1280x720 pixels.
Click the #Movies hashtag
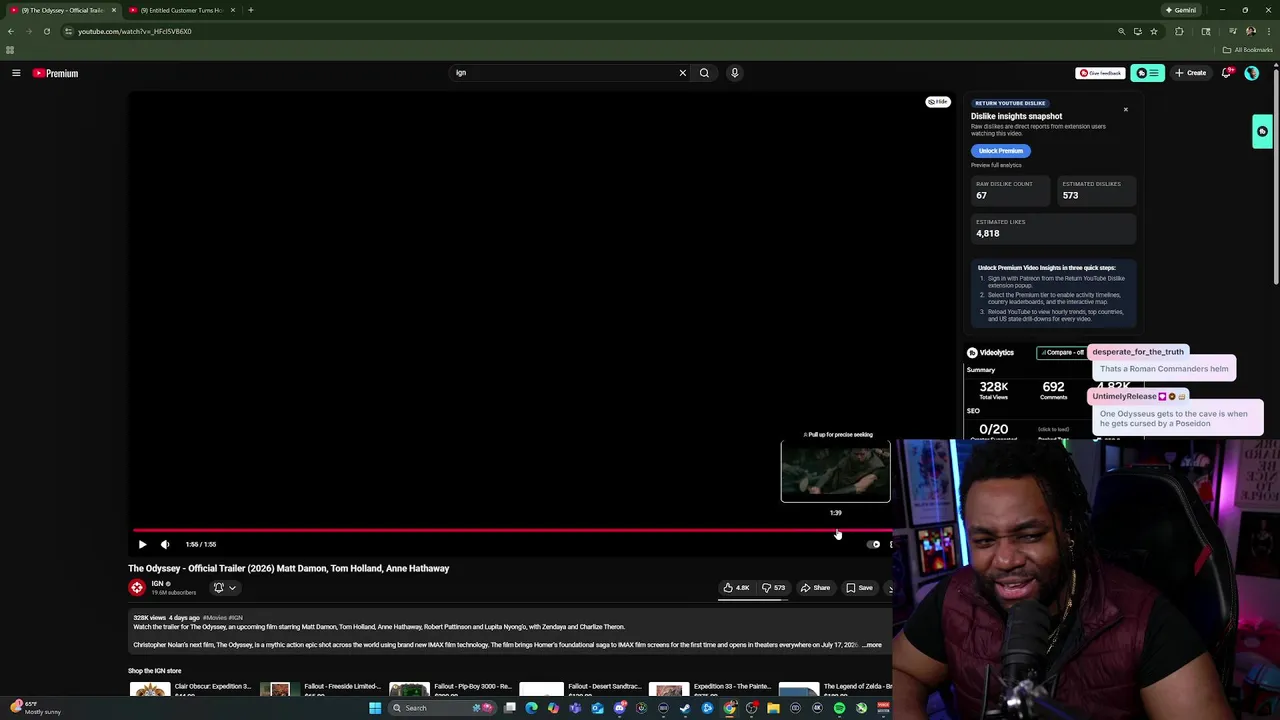pyautogui.click(x=213, y=618)
